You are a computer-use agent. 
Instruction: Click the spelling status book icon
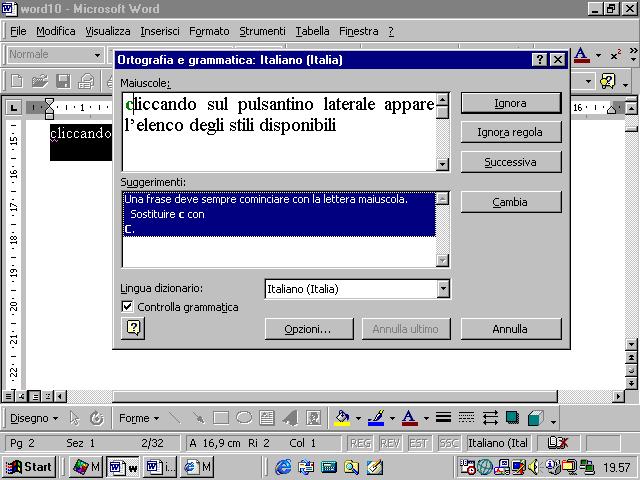point(558,442)
